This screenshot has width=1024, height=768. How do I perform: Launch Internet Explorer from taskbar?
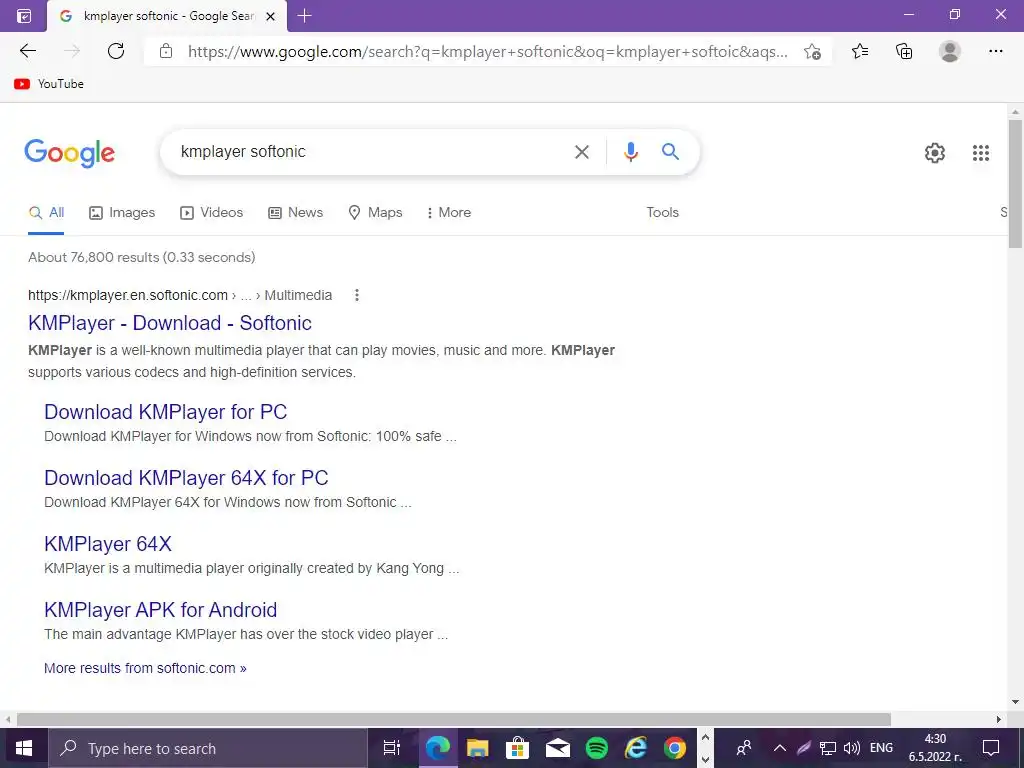point(635,748)
